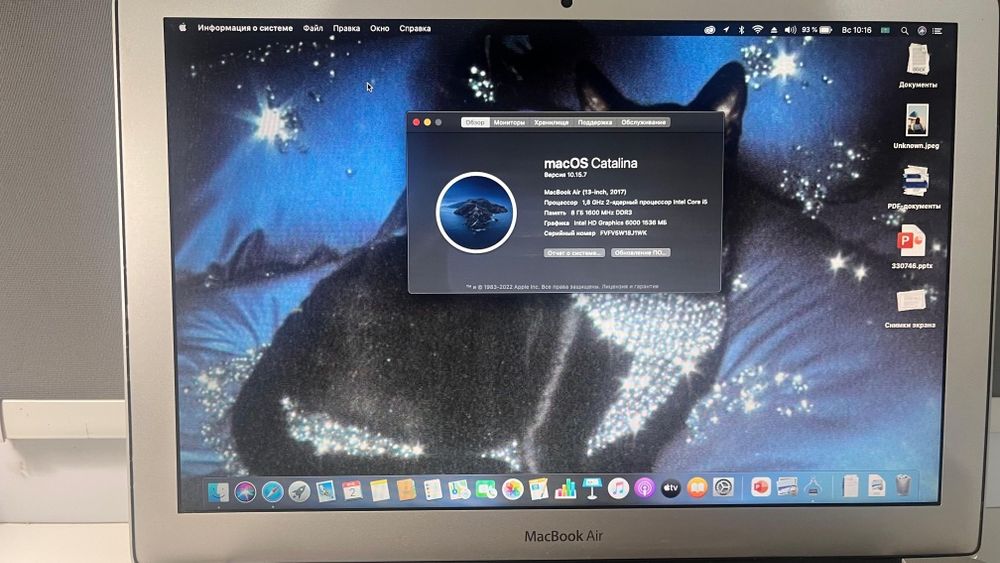Open orange Books icon in Dock

pyautogui.click(x=697, y=488)
